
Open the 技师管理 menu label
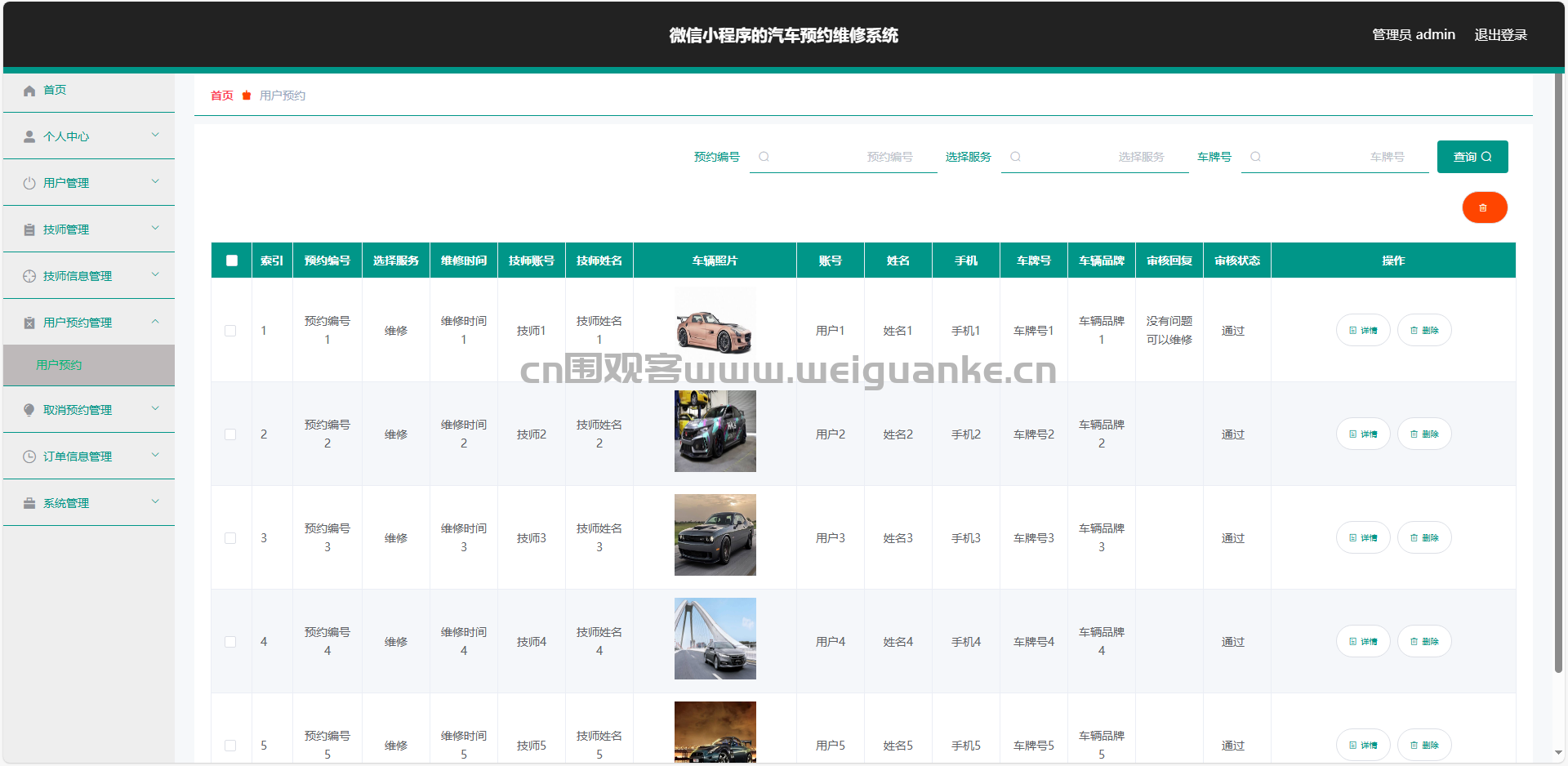point(66,229)
